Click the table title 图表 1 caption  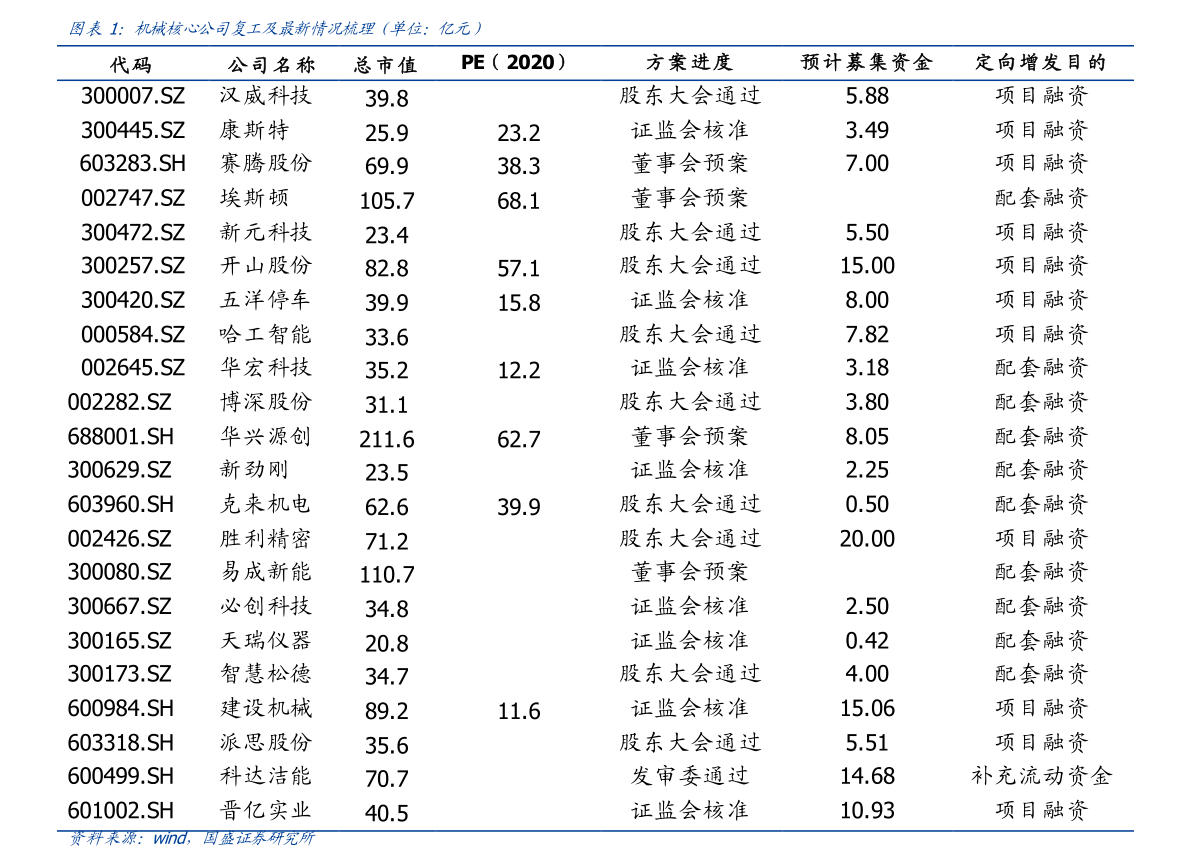coord(277,28)
